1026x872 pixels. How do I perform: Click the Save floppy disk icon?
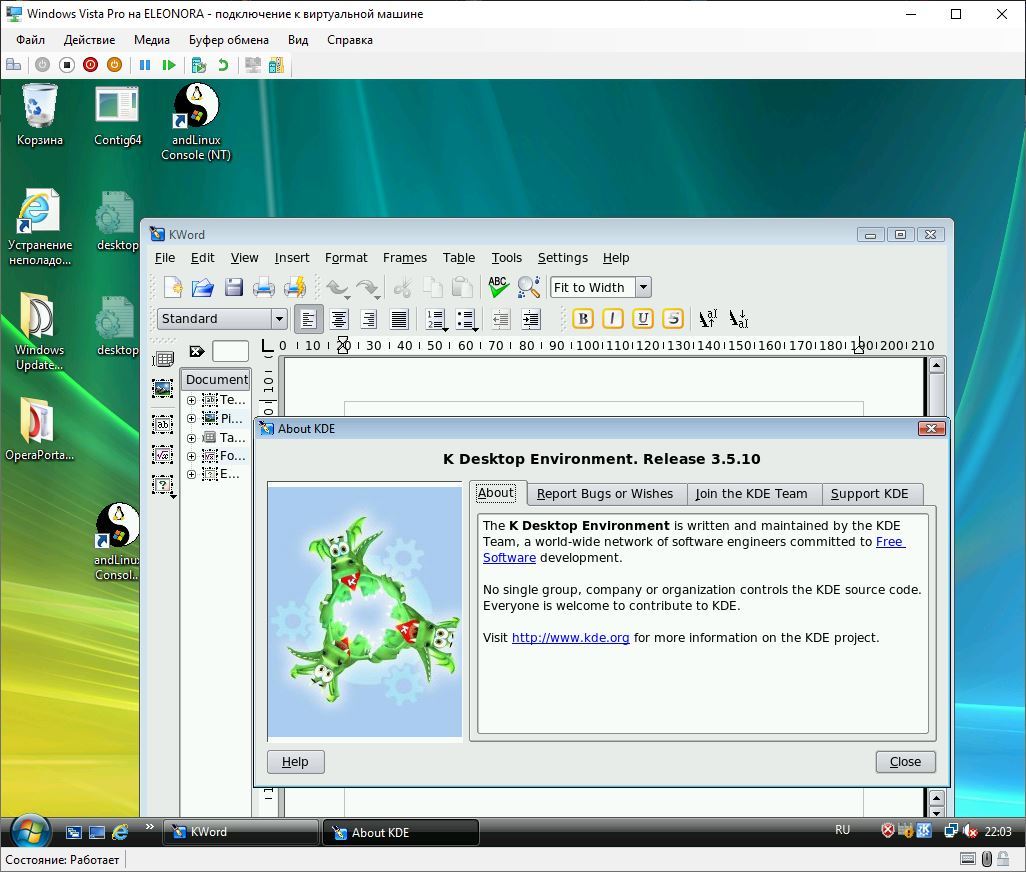[234, 288]
